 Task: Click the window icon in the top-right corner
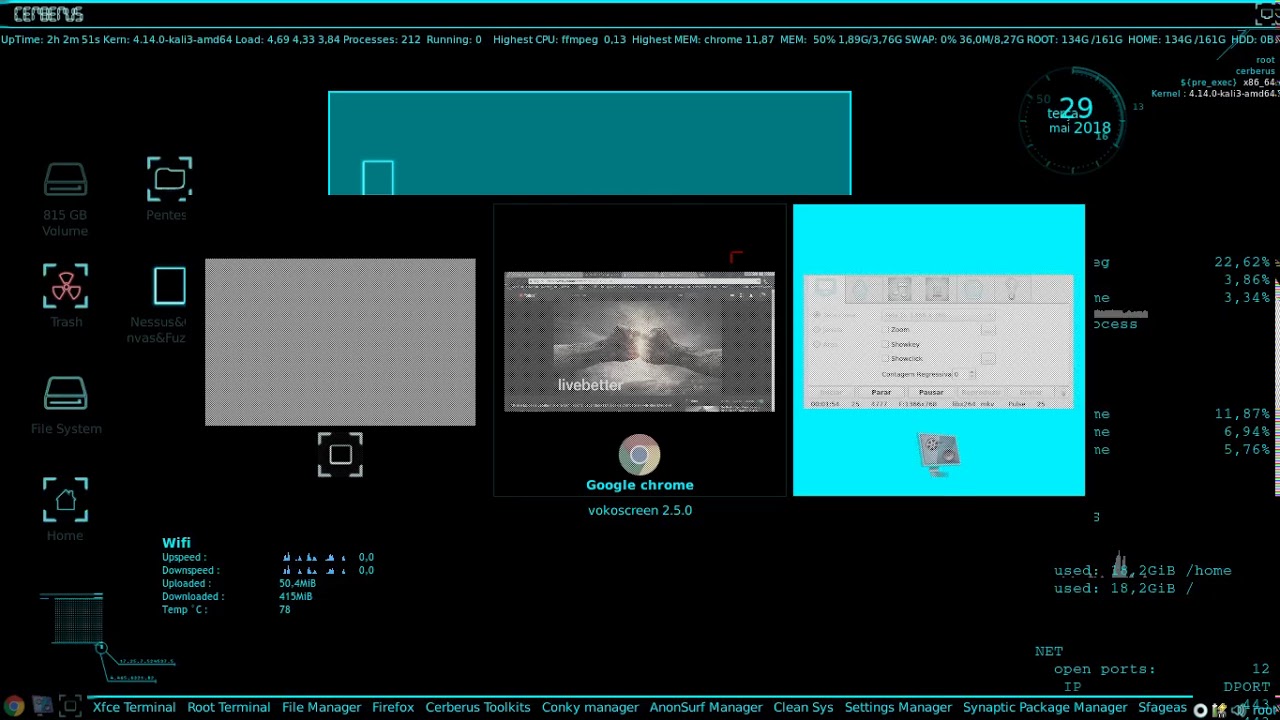click(x=1267, y=15)
